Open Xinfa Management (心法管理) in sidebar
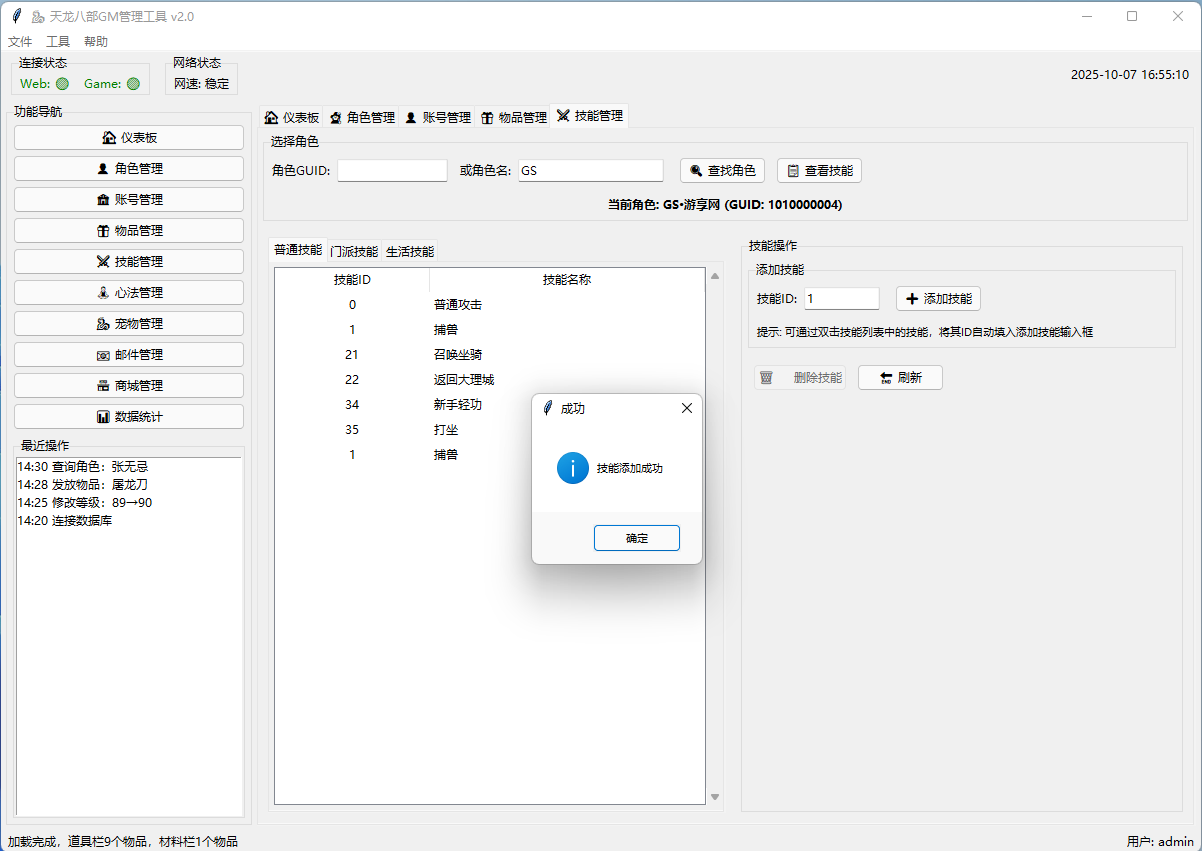This screenshot has height=851, width=1202. tap(129, 293)
